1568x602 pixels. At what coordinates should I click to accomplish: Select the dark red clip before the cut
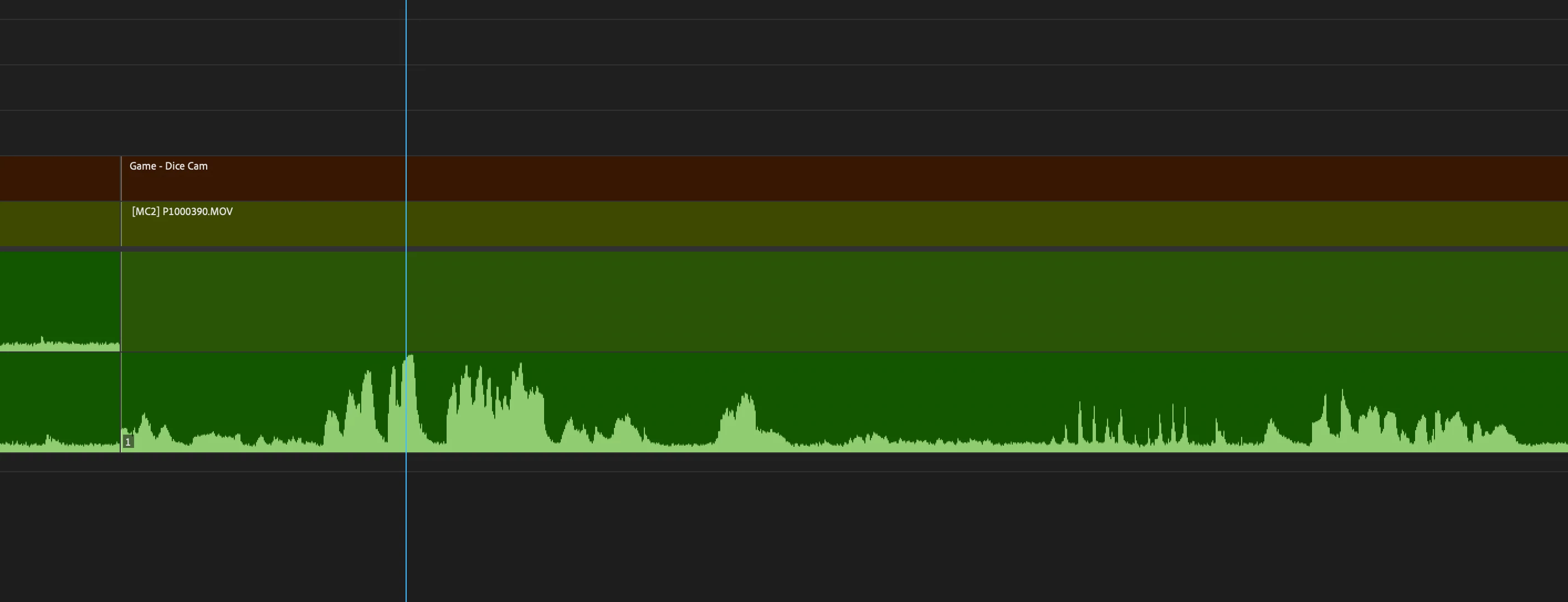click(x=60, y=178)
